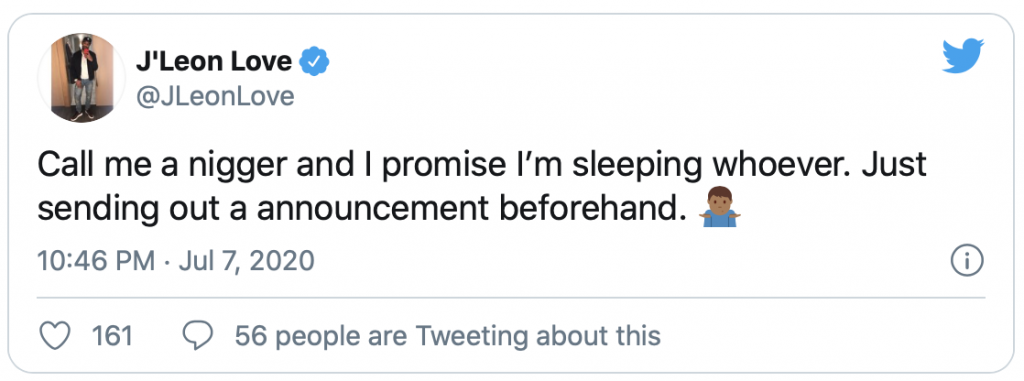Click the reply speech bubble icon
The image size is (1024, 381).
coord(198,336)
